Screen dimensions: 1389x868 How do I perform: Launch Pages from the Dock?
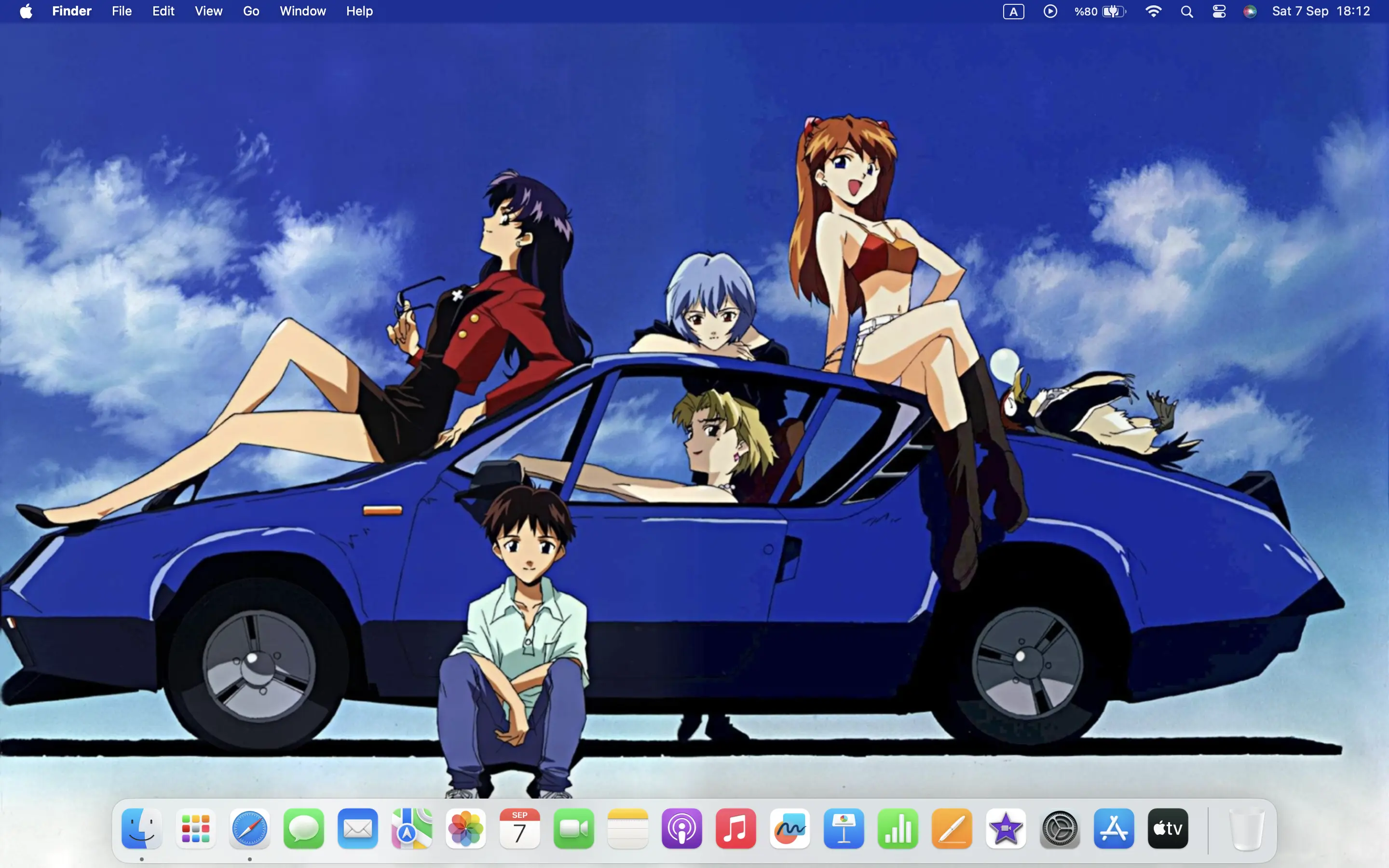pos(952,828)
